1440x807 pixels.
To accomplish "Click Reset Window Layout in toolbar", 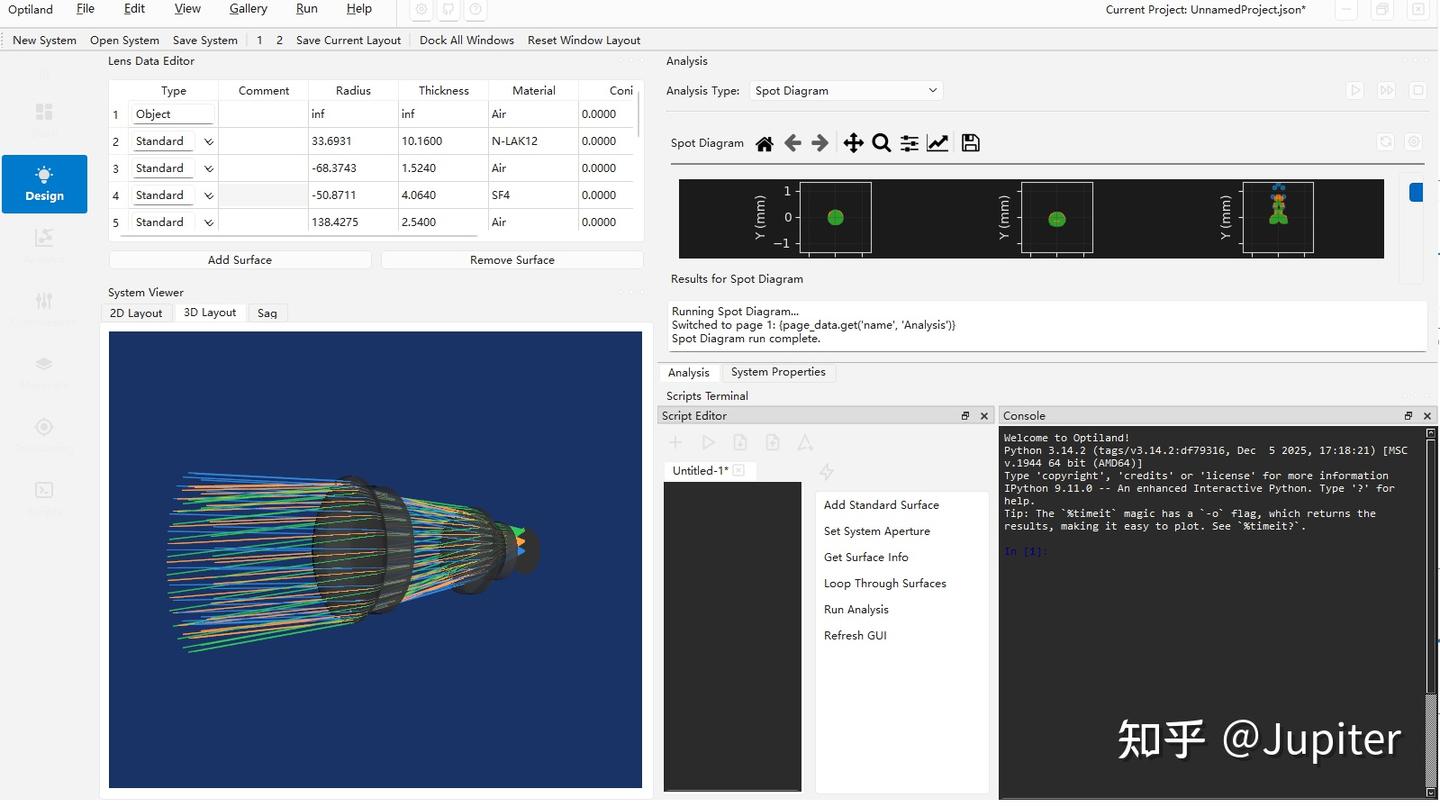I will [x=584, y=40].
